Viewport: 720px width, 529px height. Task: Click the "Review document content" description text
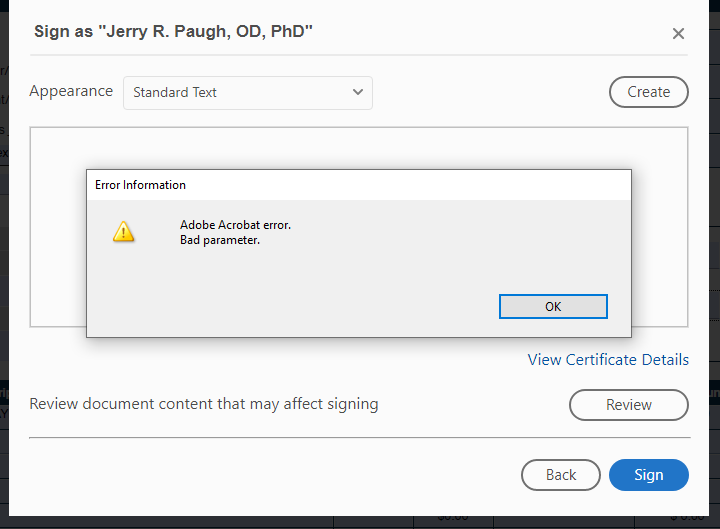(204, 404)
